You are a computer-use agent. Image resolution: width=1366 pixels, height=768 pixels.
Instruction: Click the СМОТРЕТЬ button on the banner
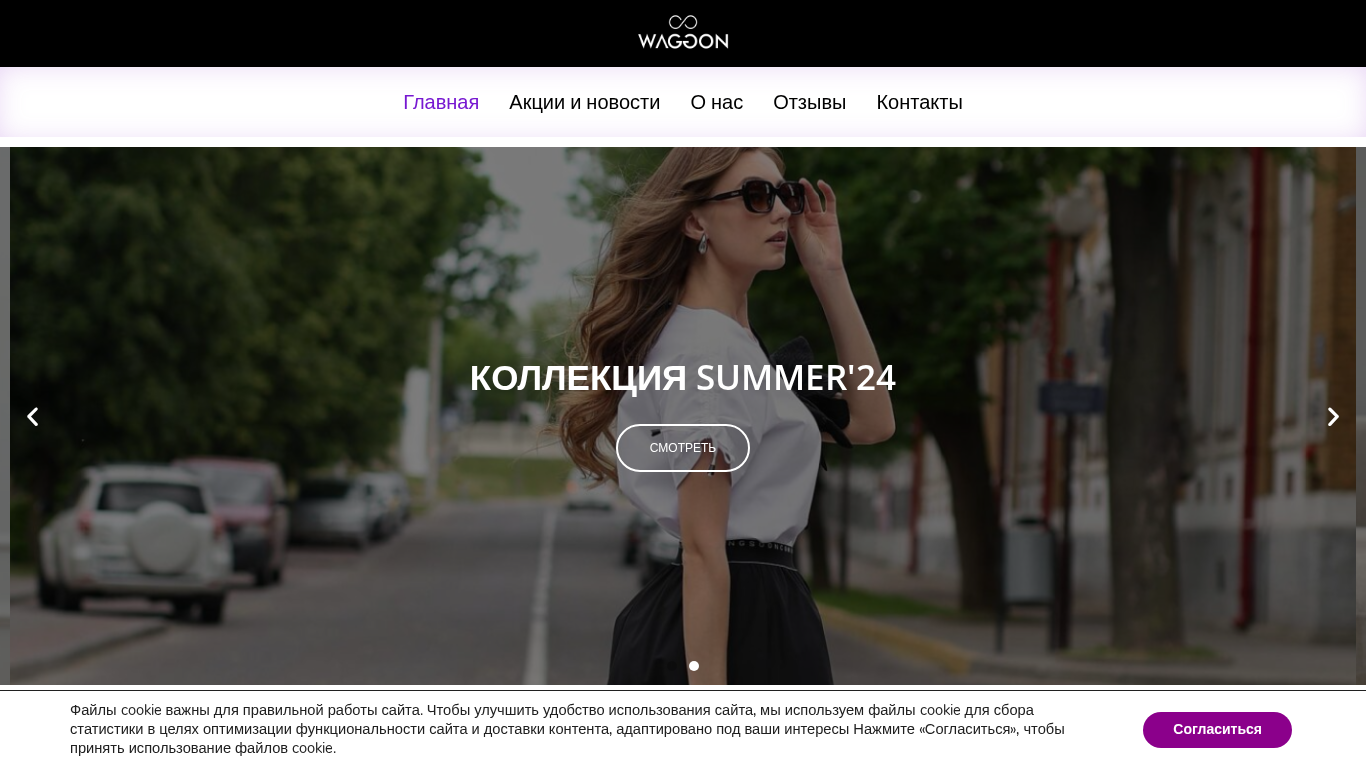pyautogui.click(x=683, y=448)
